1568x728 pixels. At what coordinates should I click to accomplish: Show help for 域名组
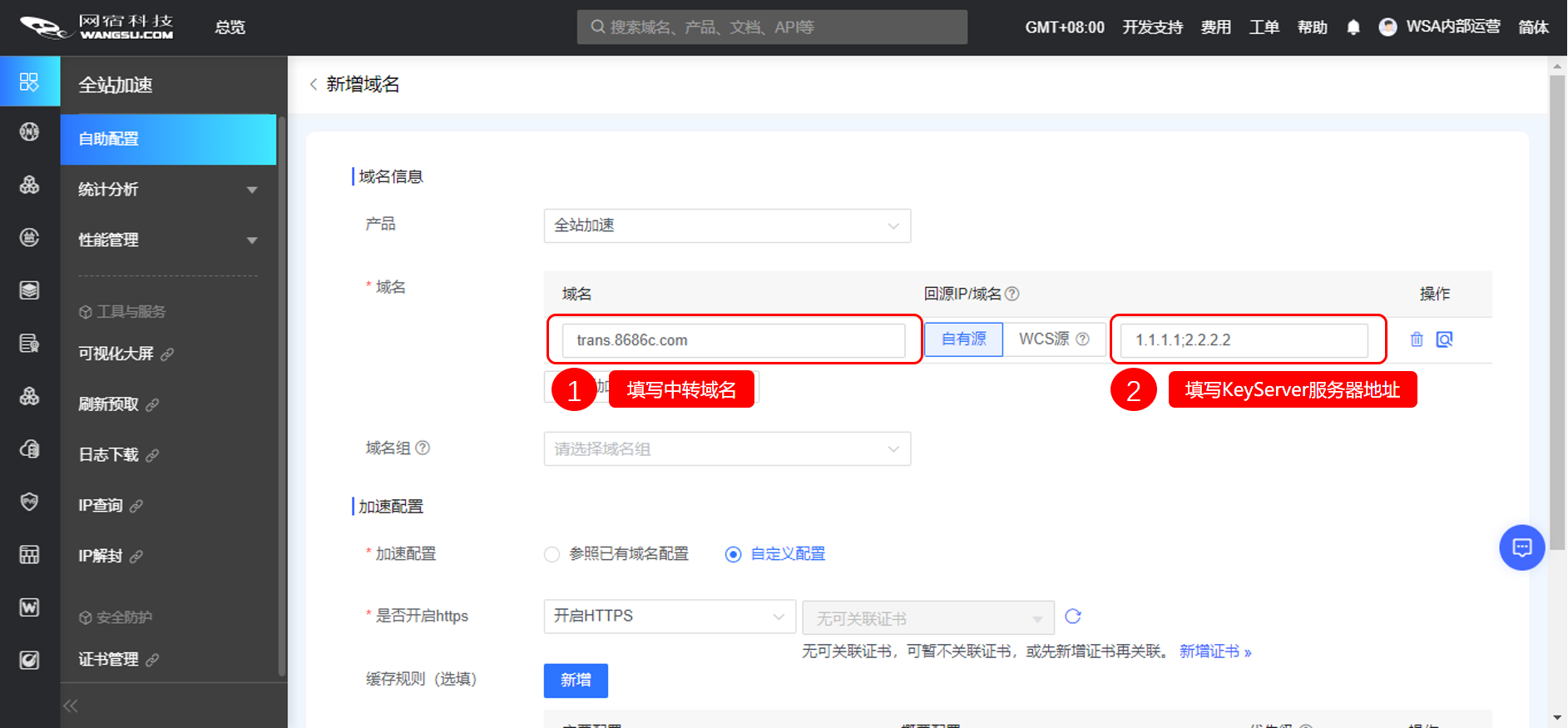click(423, 448)
